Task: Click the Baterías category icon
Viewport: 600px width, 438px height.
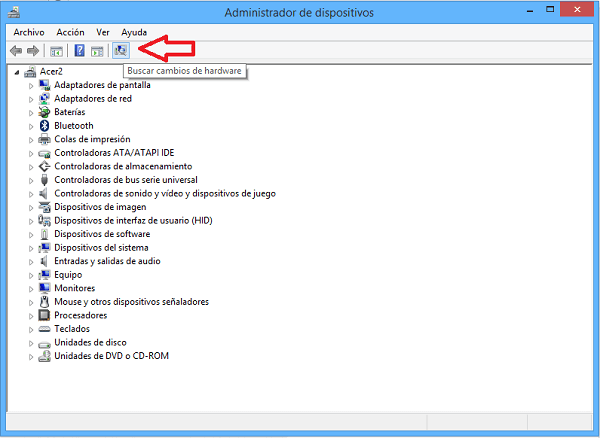Action: click(44, 112)
